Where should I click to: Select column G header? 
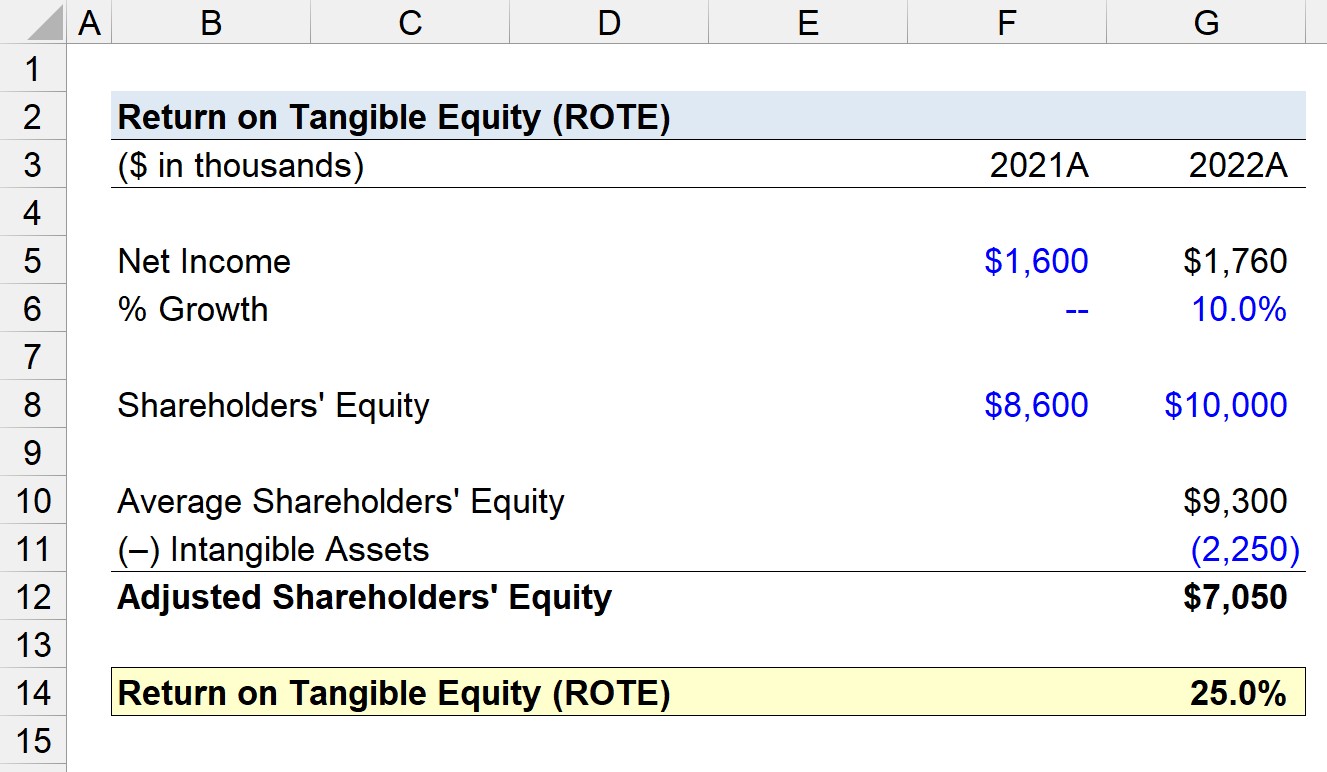pyautogui.click(x=1206, y=22)
